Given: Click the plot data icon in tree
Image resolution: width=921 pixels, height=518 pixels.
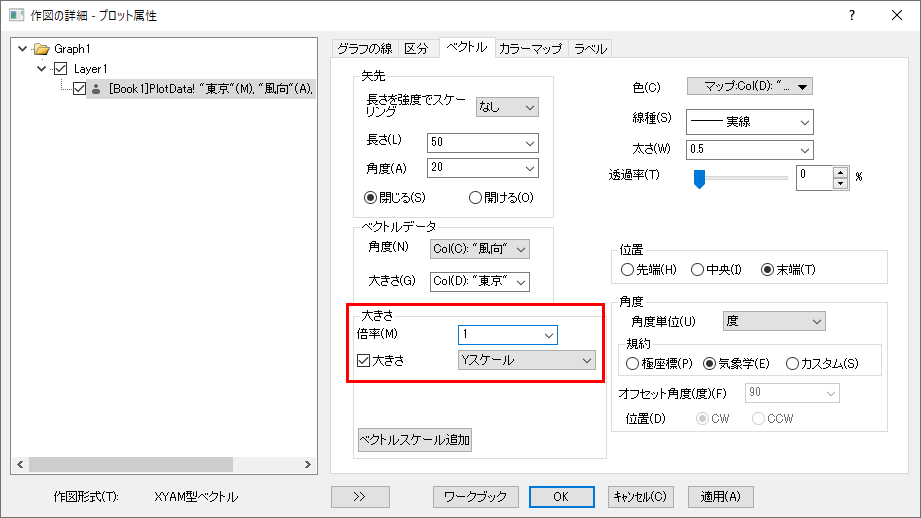Looking at the screenshot, I should [x=97, y=90].
